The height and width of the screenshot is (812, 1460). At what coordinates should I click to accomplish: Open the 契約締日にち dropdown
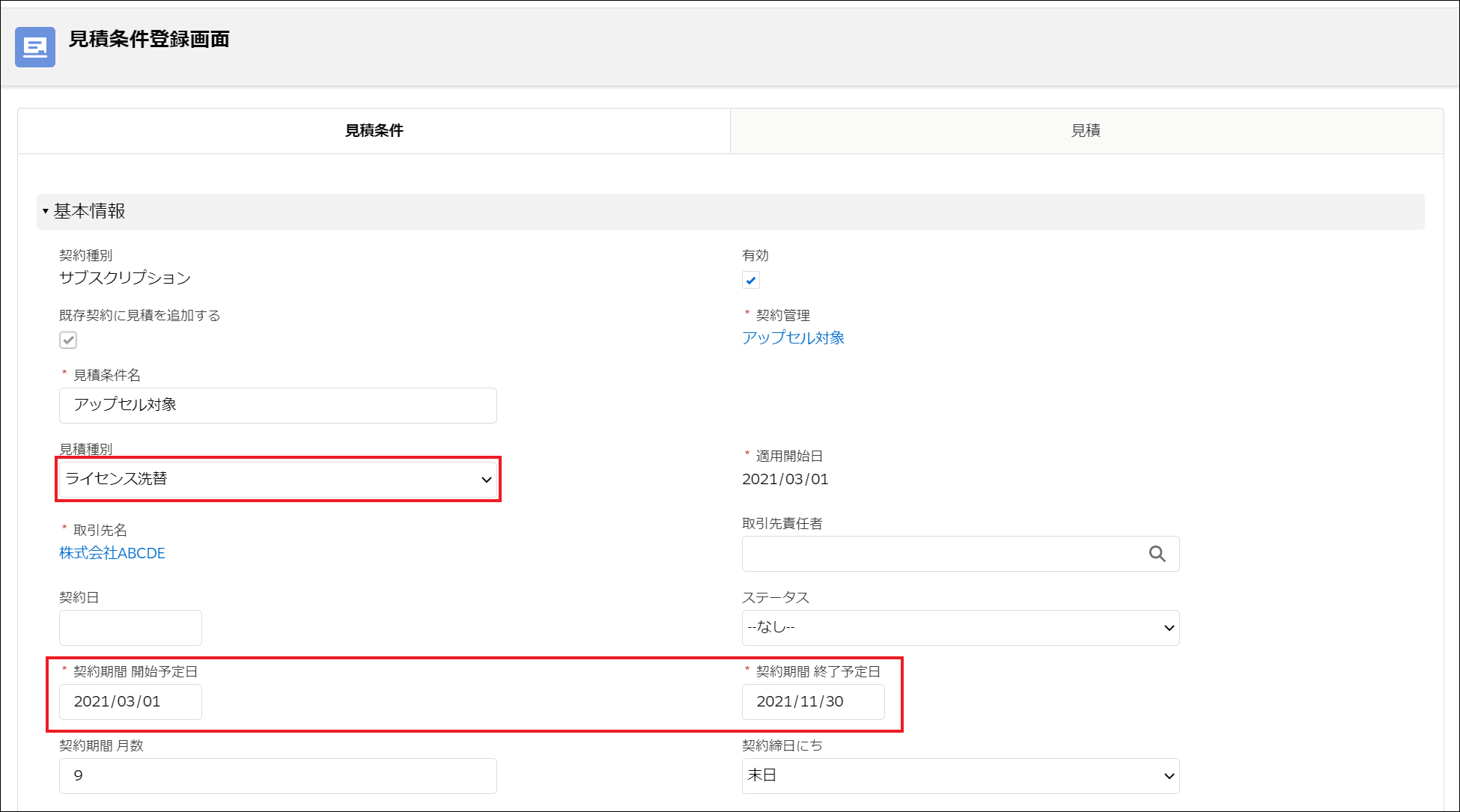[958, 775]
